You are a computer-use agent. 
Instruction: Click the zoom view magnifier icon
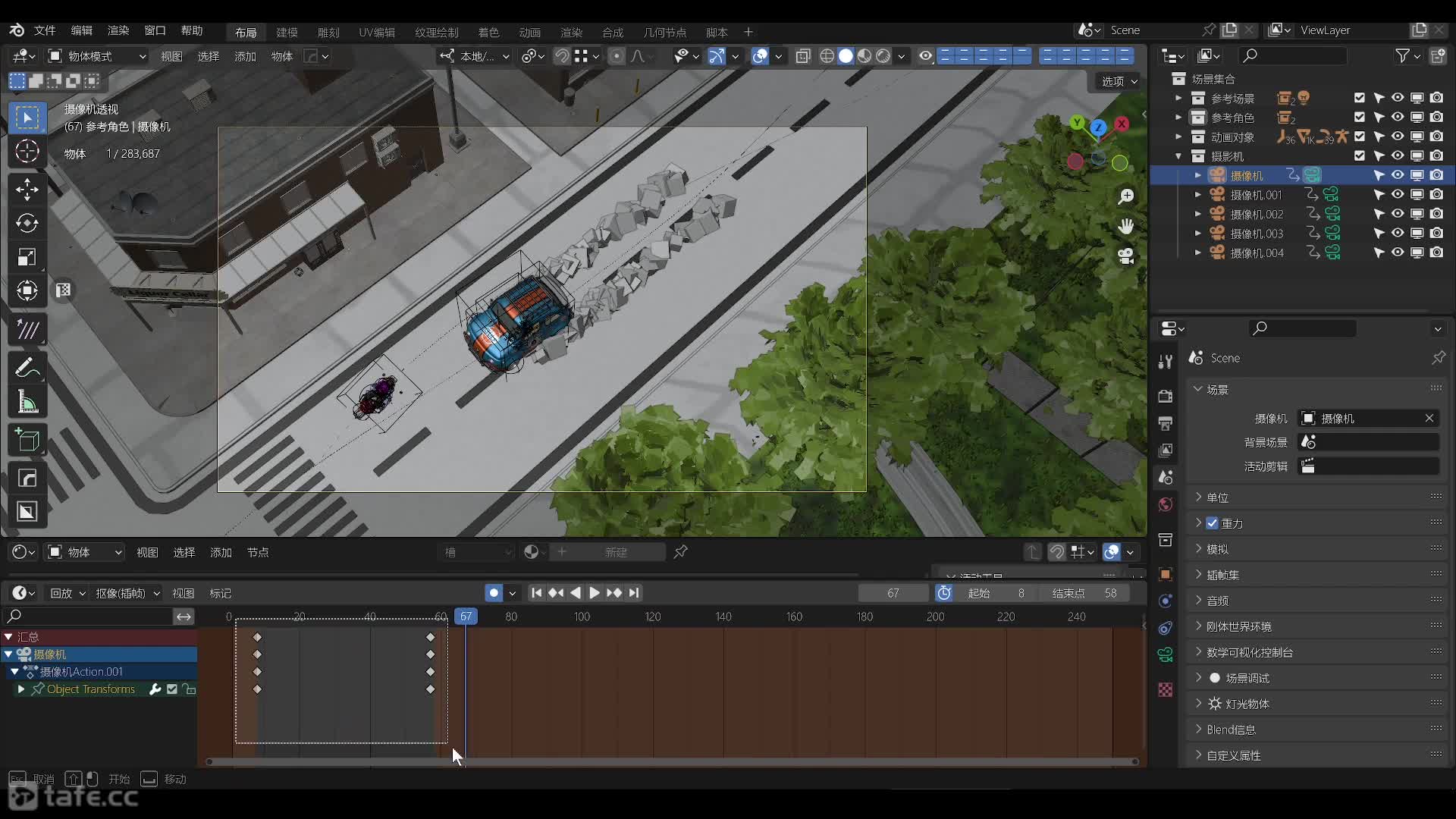[1126, 197]
